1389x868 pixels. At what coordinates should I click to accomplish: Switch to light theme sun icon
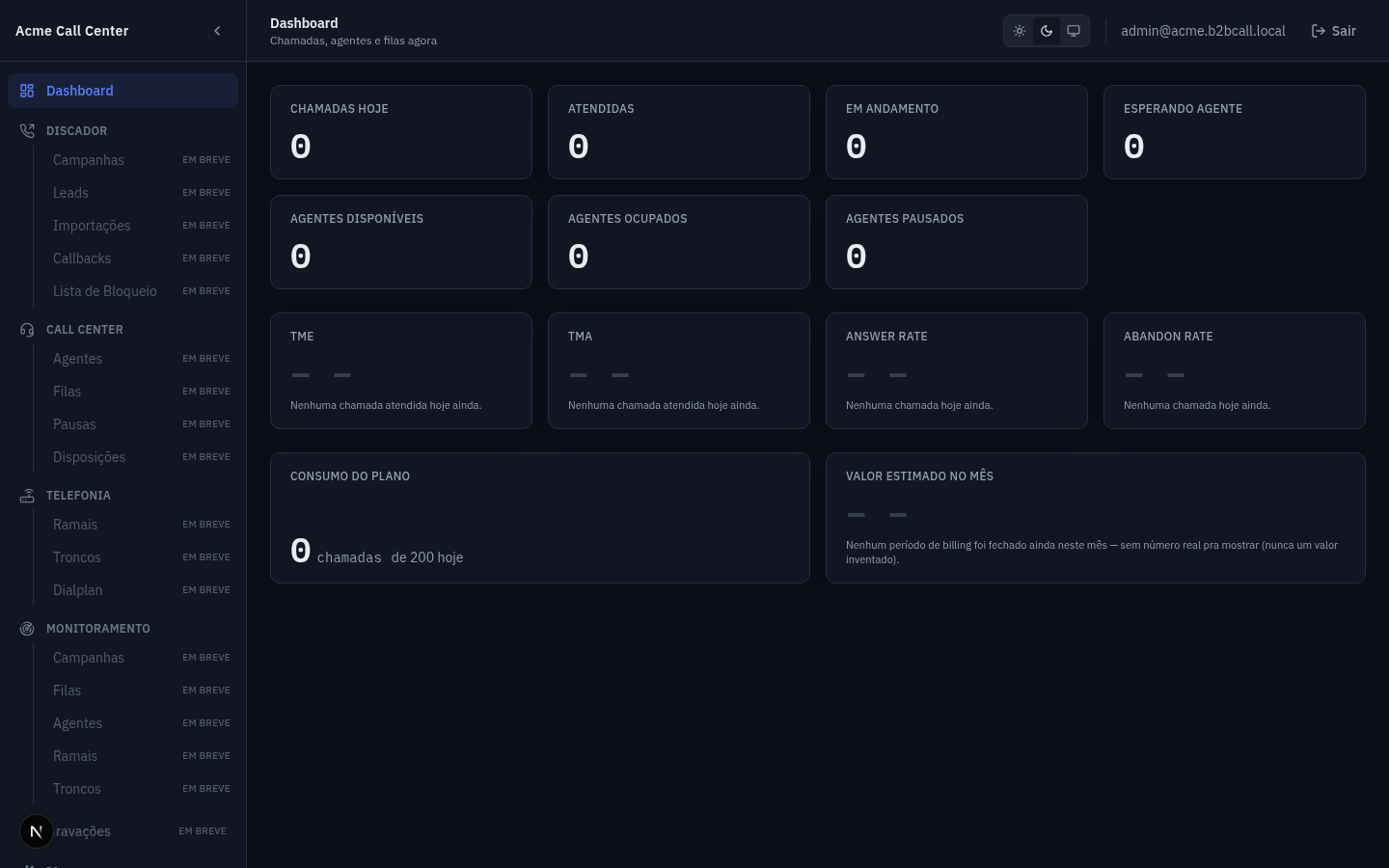(1020, 31)
